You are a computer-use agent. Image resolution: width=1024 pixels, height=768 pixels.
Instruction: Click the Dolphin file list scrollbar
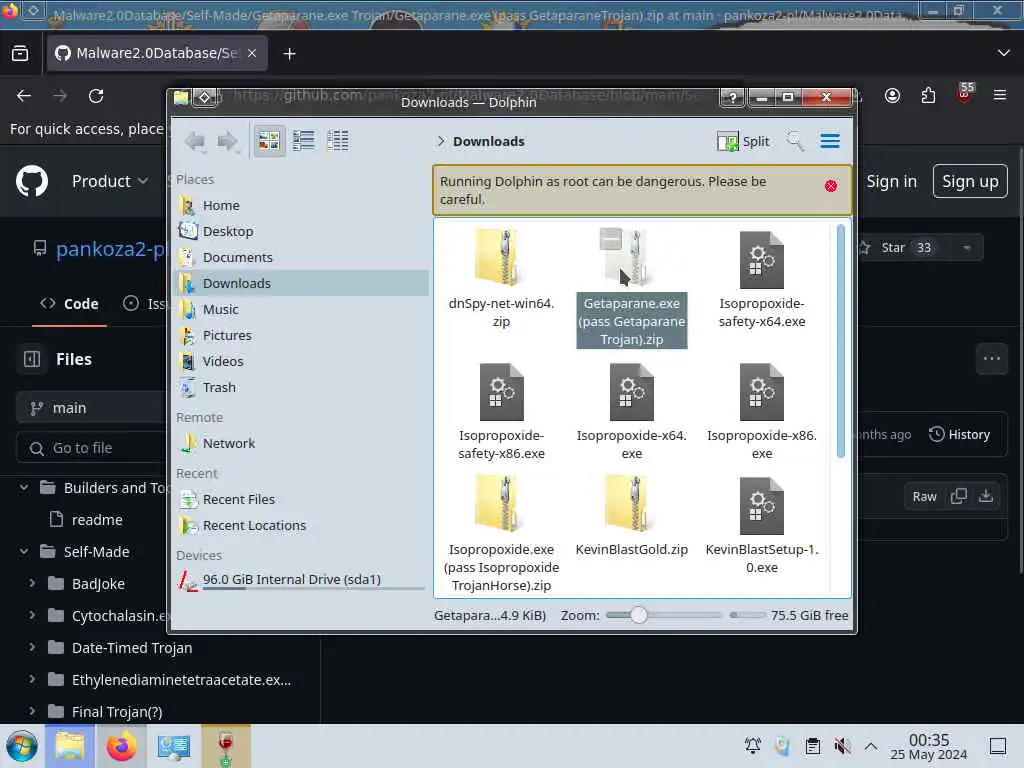click(x=840, y=341)
